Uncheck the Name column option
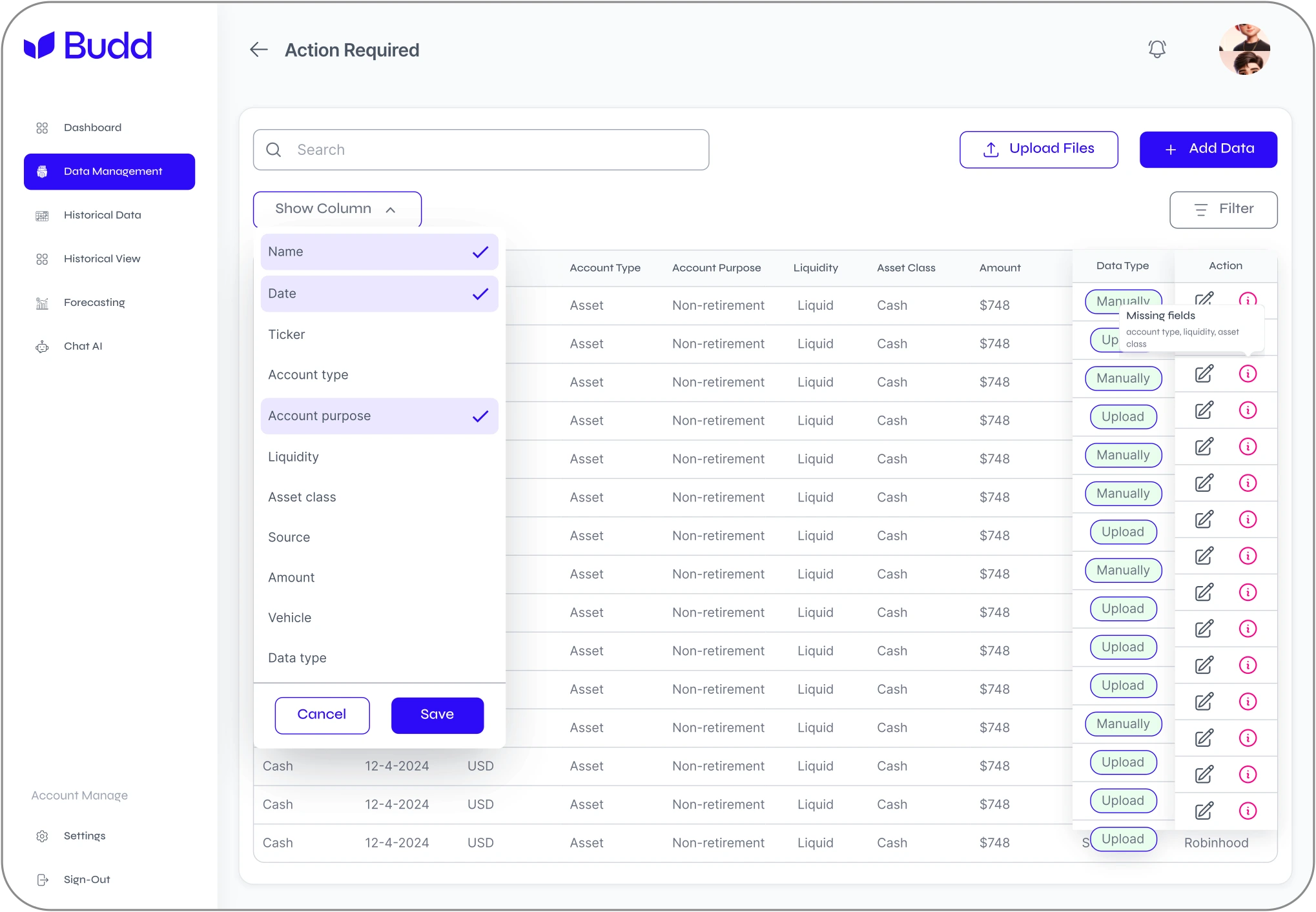 click(x=379, y=252)
